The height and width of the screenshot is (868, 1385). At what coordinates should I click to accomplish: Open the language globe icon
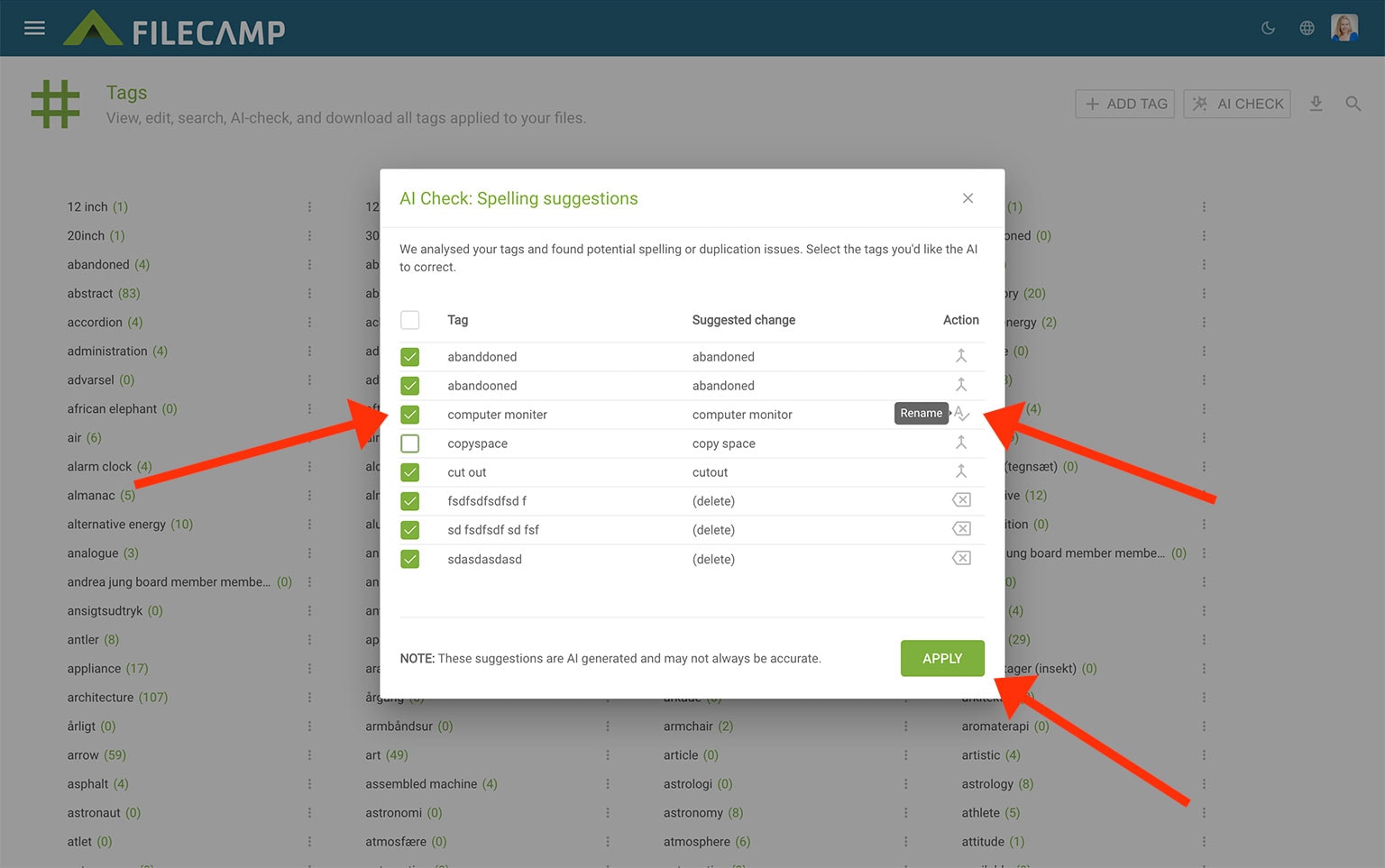pos(1307,28)
